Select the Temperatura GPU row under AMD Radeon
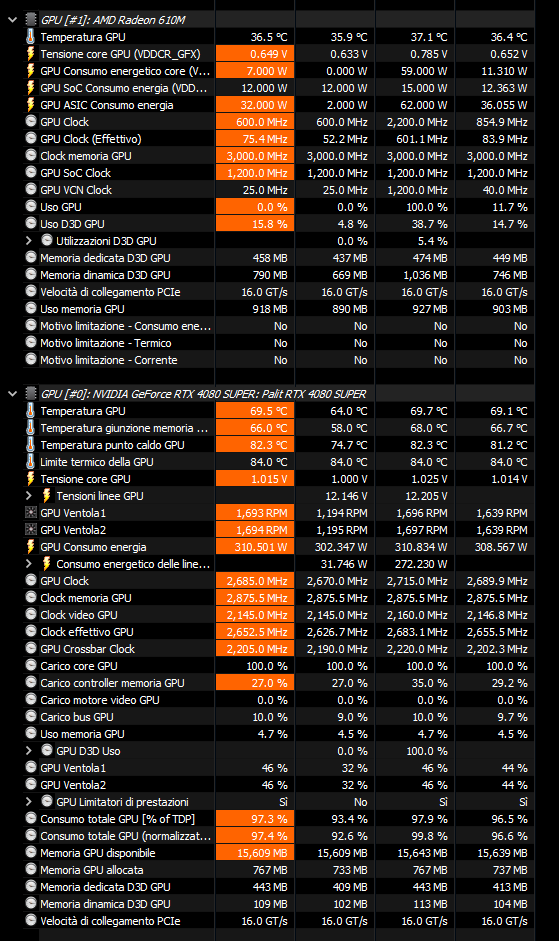Viewport: 559px width, 941px height. 279,37
